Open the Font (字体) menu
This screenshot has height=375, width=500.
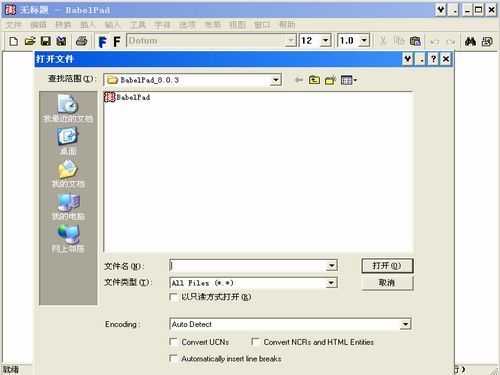(x=162, y=25)
